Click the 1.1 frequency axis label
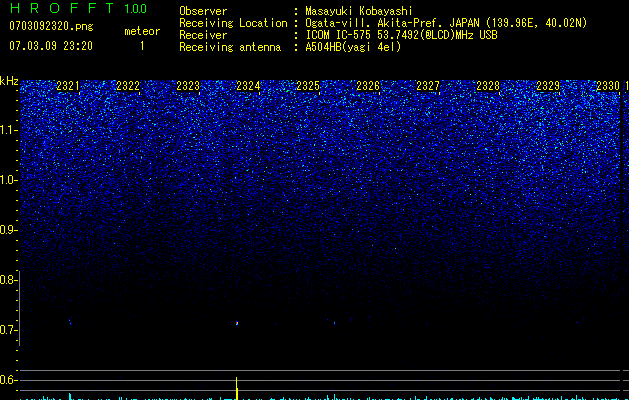629x400 pixels. point(8,130)
